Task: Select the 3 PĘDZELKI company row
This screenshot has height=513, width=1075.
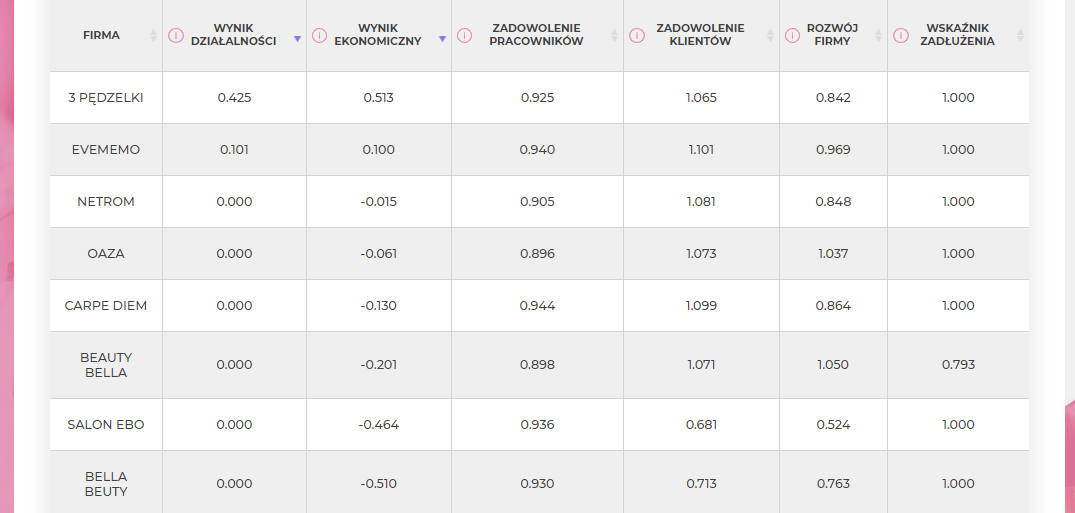Action: pos(539,97)
